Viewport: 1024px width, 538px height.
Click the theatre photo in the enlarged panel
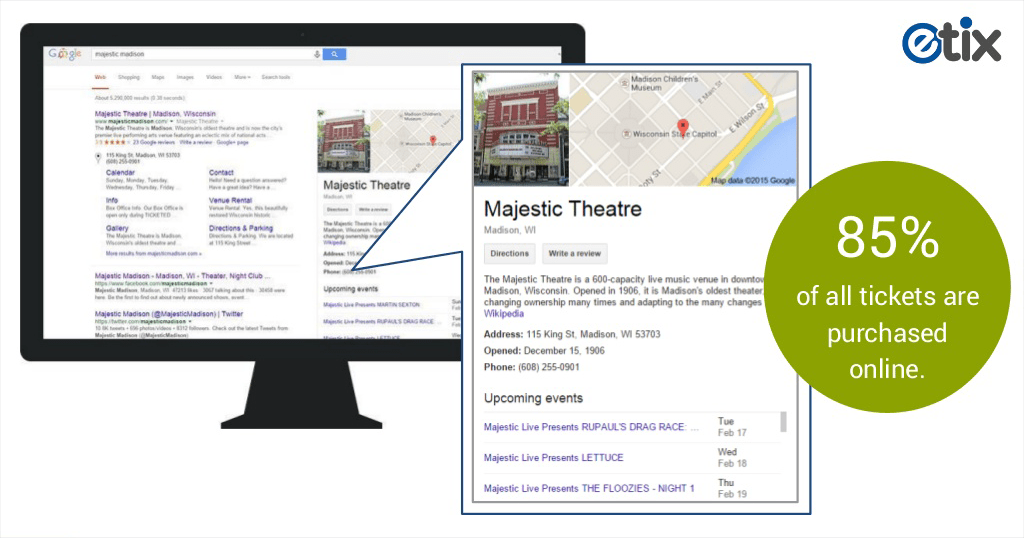(521, 129)
